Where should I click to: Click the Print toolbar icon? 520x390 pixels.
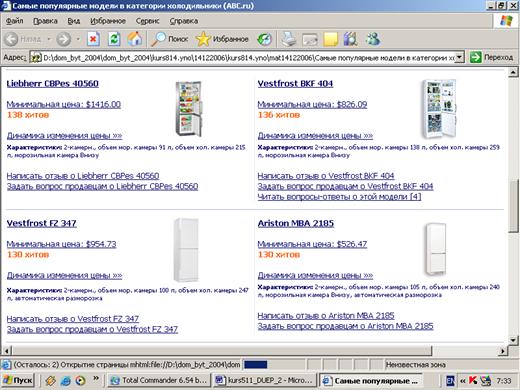point(288,39)
